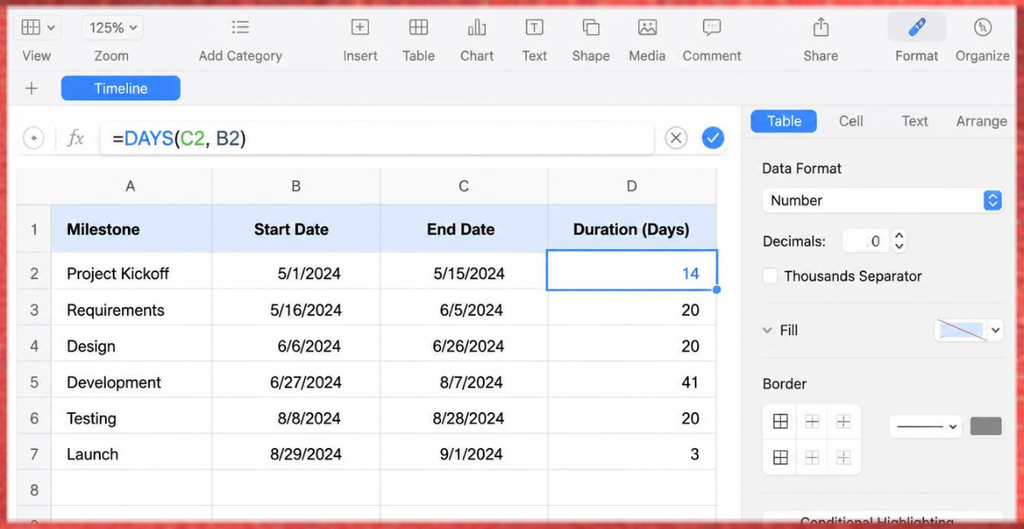Click the Fill color swatch
This screenshot has width=1024, height=529.
click(960, 330)
